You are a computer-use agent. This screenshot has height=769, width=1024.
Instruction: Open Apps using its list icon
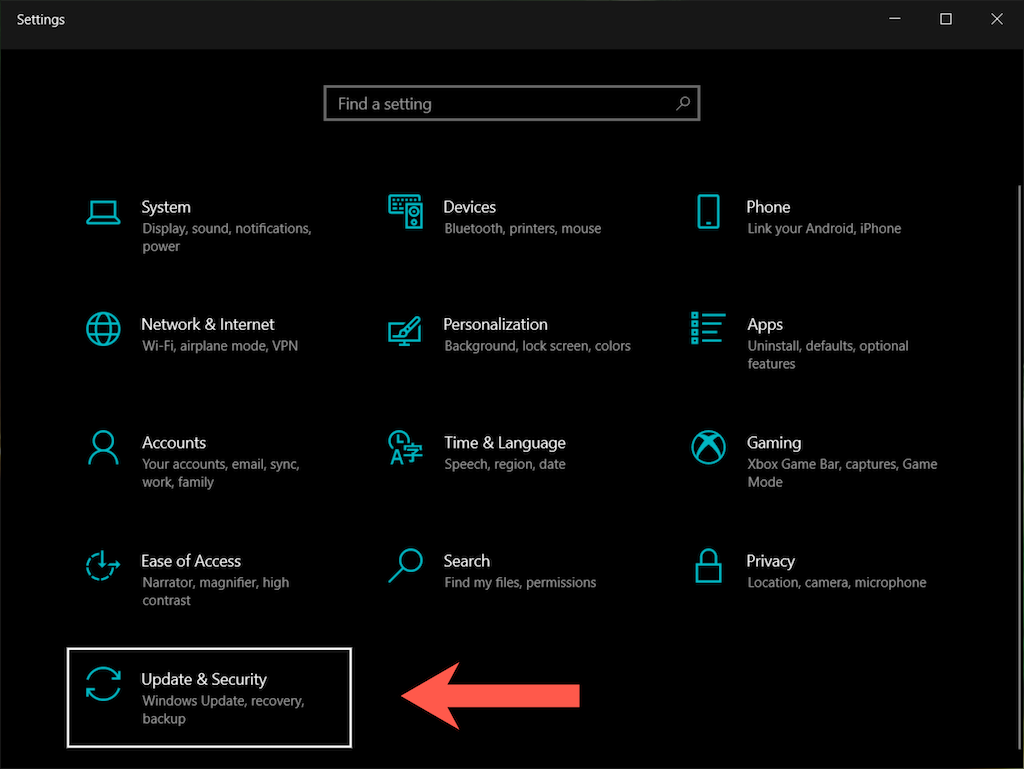[x=708, y=328]
